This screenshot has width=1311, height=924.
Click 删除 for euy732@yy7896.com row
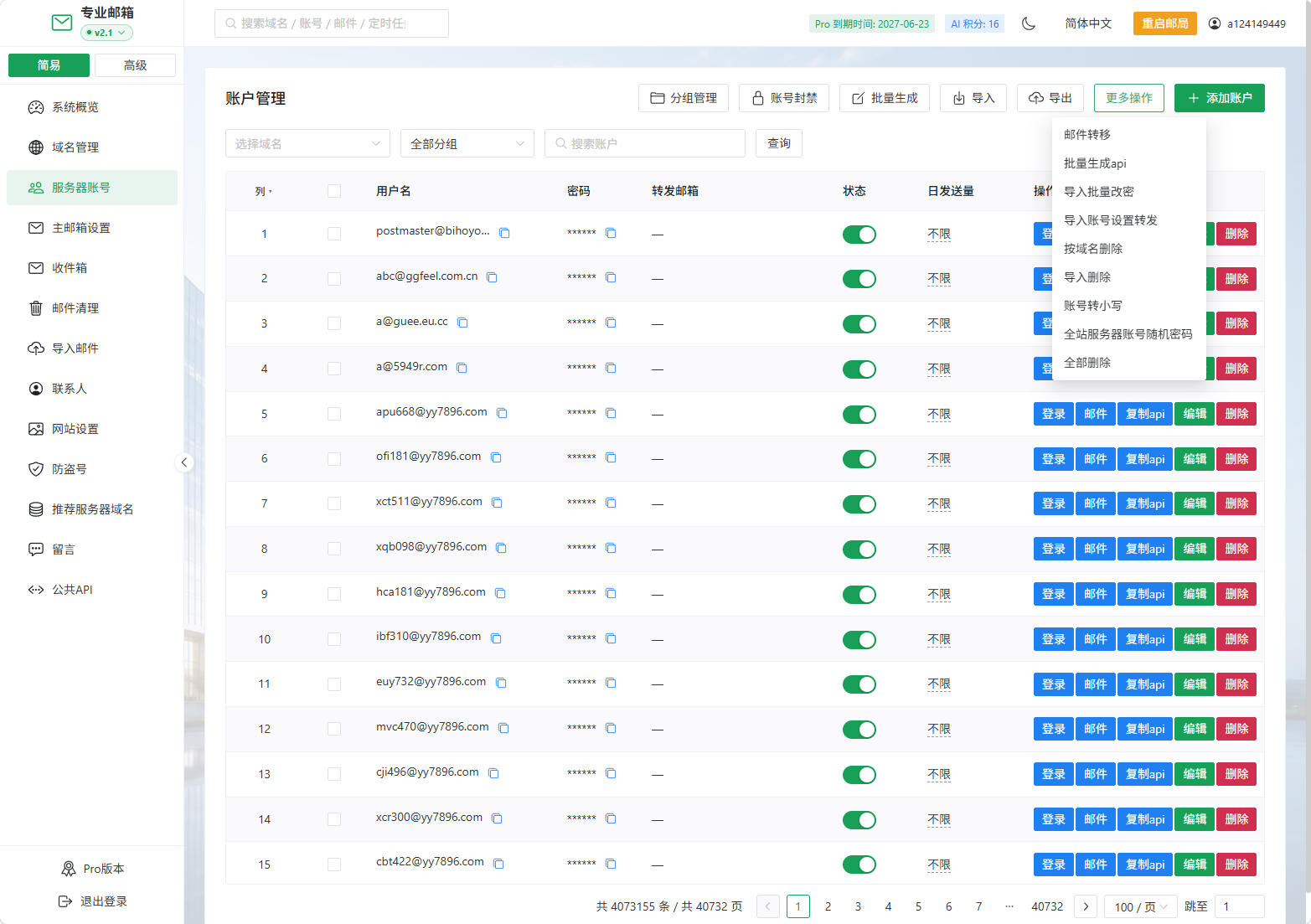[1236, 684]
